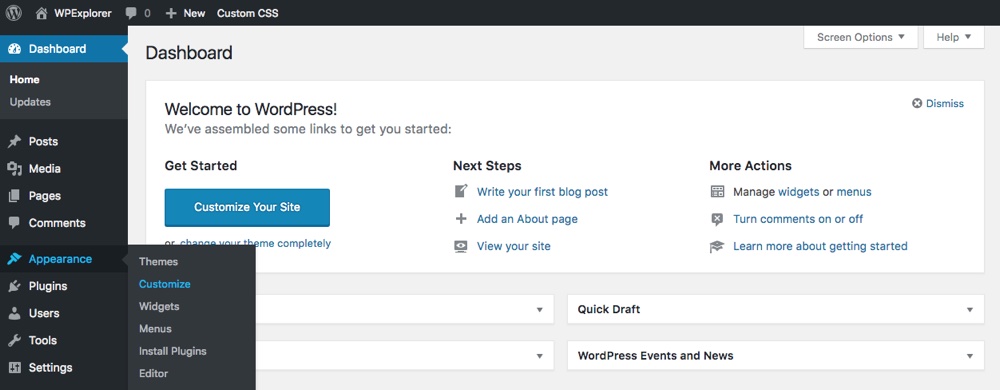Click the Settings sliders icon
1000x390 pixels.
pos(14,368)
